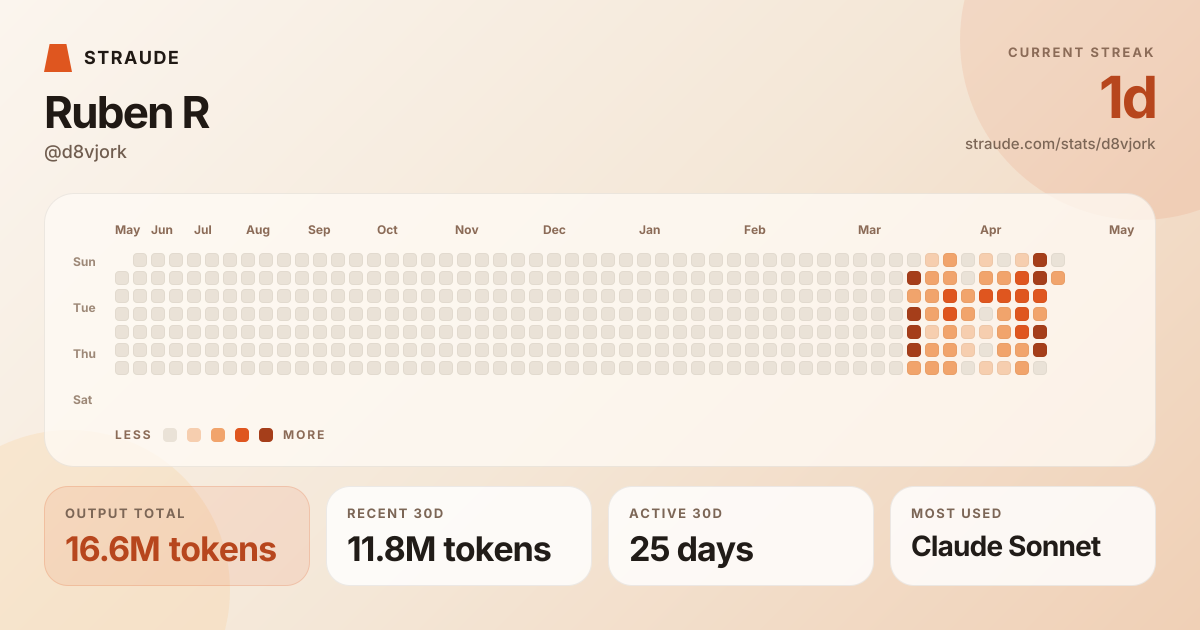Click the Tue weekday row label
Screen dimensions: 1200x630
(x=84, y=308)
